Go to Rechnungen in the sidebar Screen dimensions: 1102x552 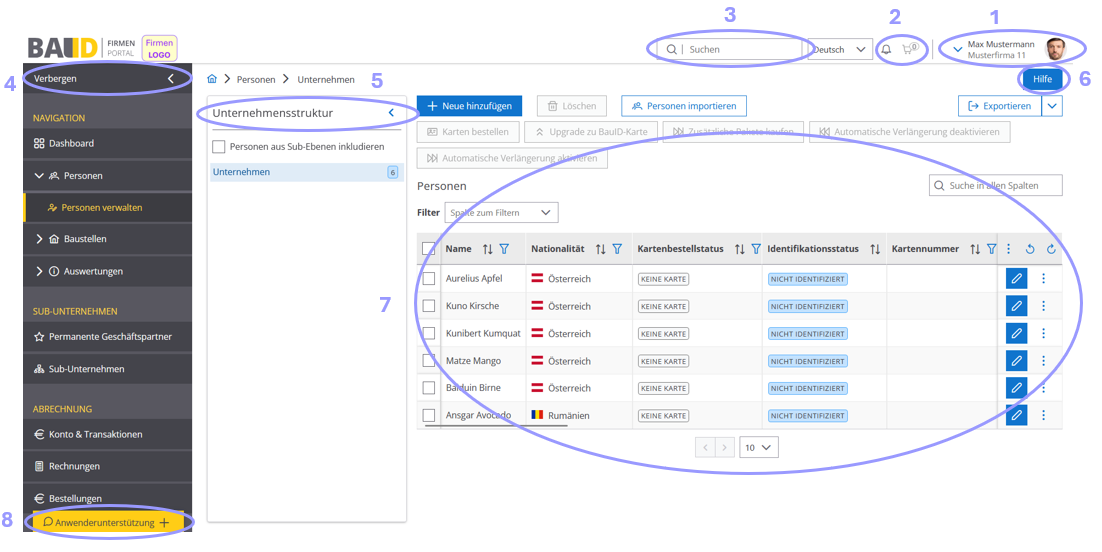tap(73, 466)
